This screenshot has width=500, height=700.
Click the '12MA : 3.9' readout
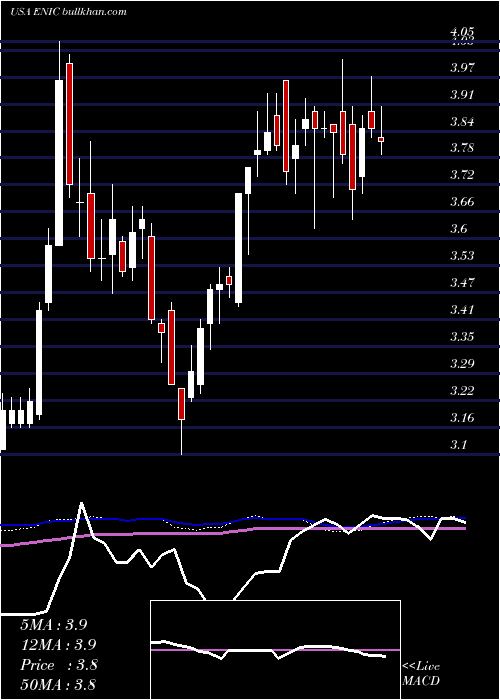pyautogui.click(x=58, y=645)
